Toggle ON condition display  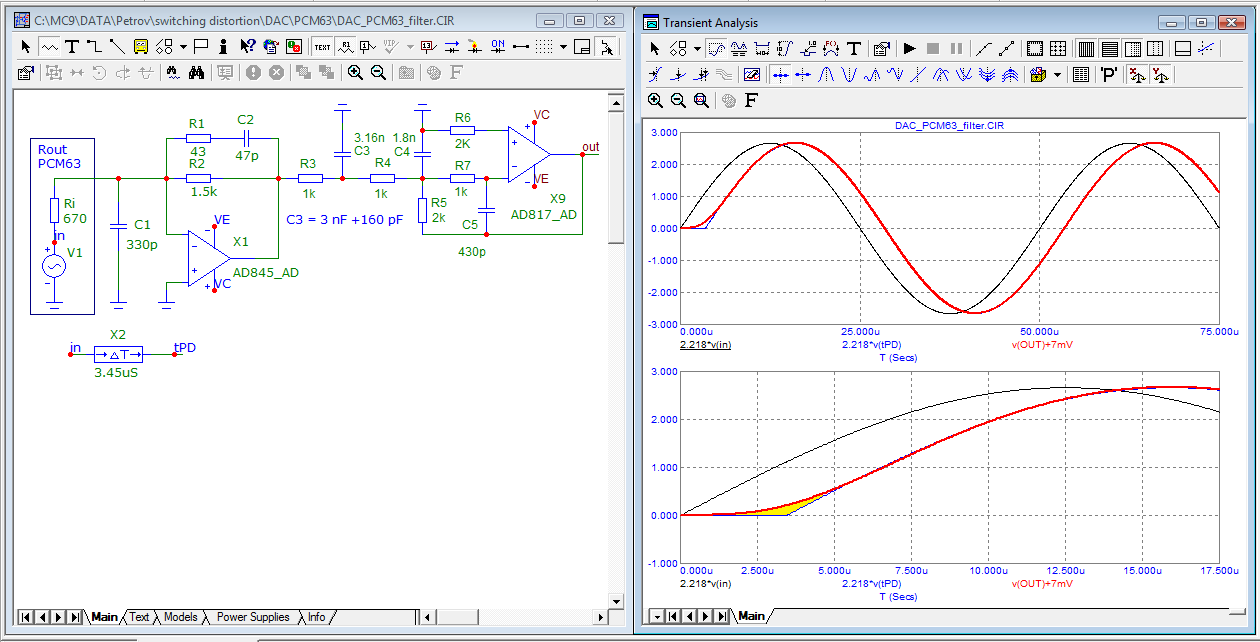point(497,47)
